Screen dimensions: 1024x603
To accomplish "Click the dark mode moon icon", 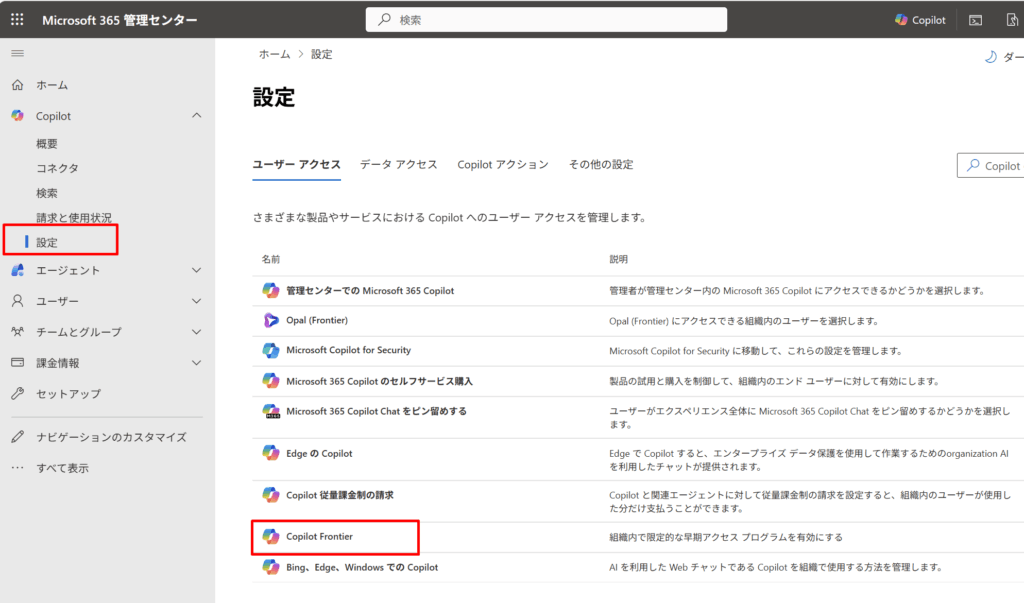I will (990, 57).
